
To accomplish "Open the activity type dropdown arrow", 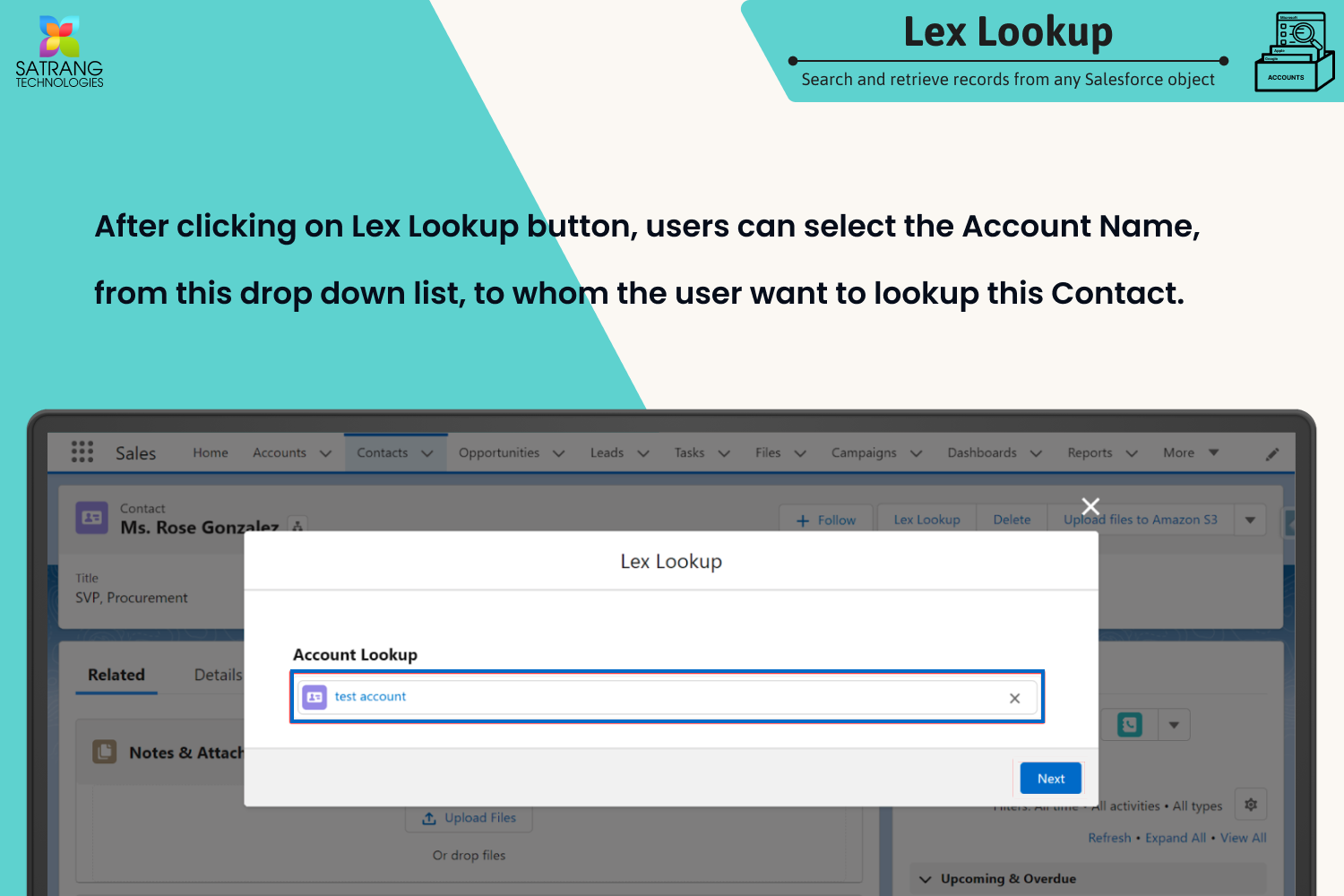I will coord(1174,724).
